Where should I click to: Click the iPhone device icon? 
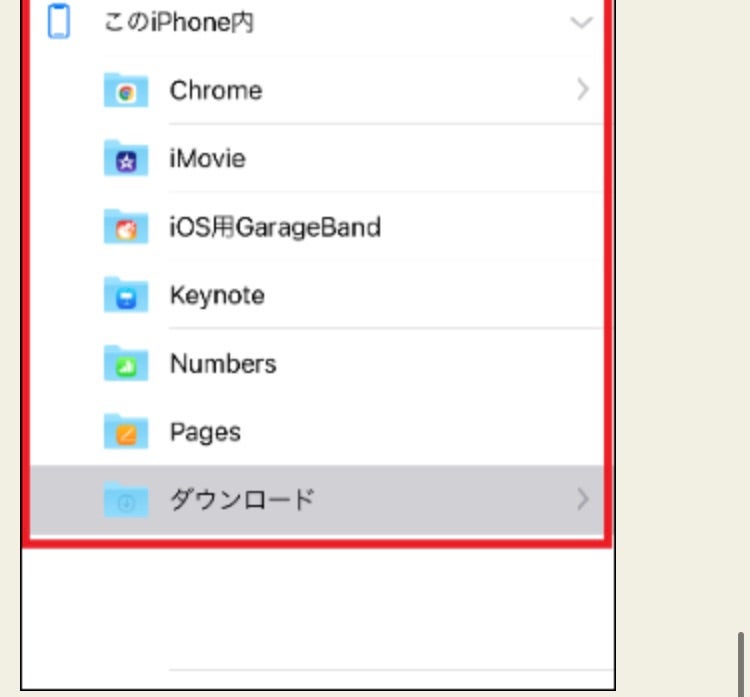pyautogui.click(x=59, y=21)
